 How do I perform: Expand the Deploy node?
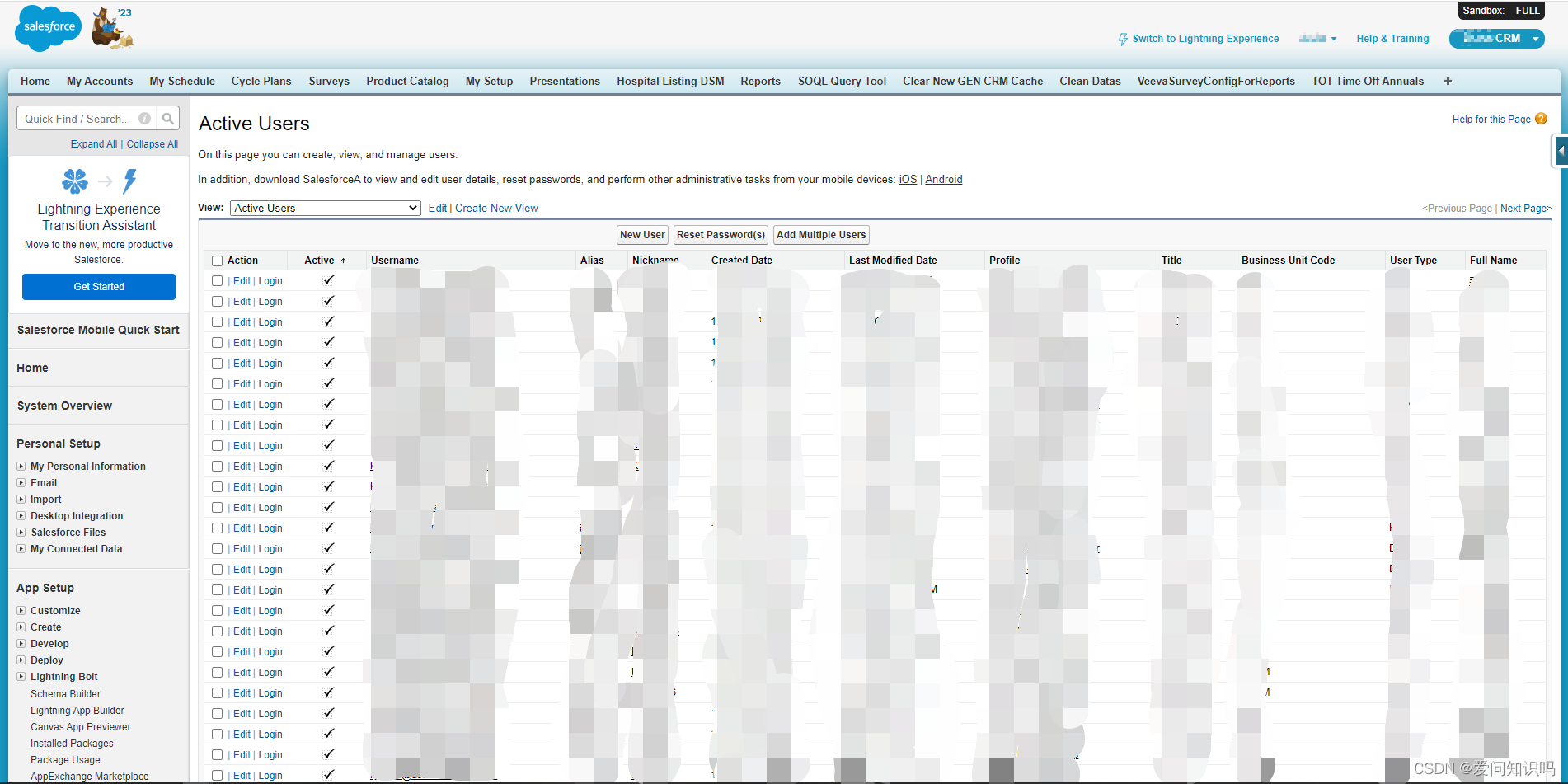pos(21,660)
